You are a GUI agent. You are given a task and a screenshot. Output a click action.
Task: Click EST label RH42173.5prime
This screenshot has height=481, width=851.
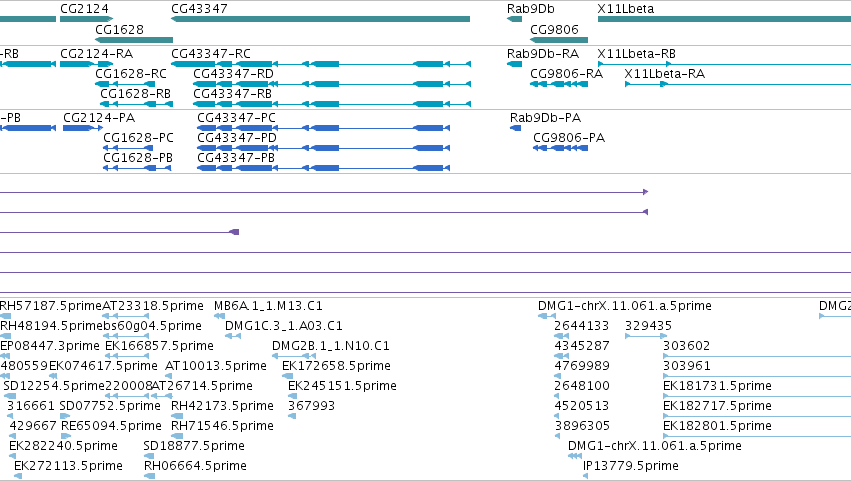(x=223, y=406)
